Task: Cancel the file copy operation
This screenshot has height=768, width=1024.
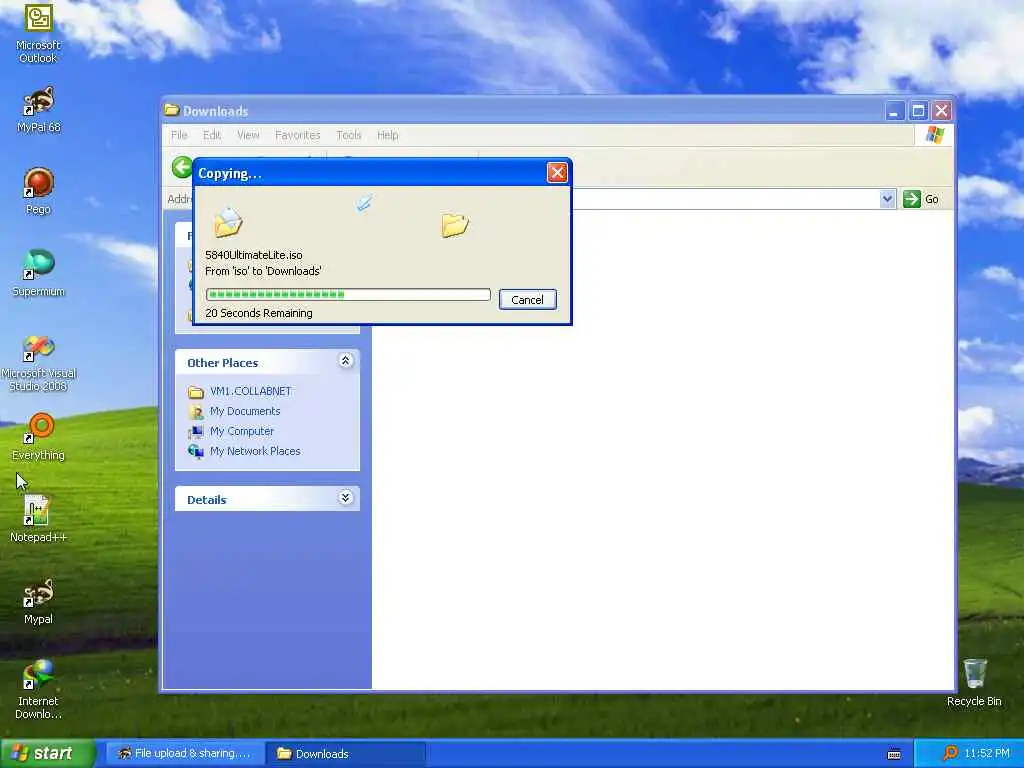Action: click(527, 300)
